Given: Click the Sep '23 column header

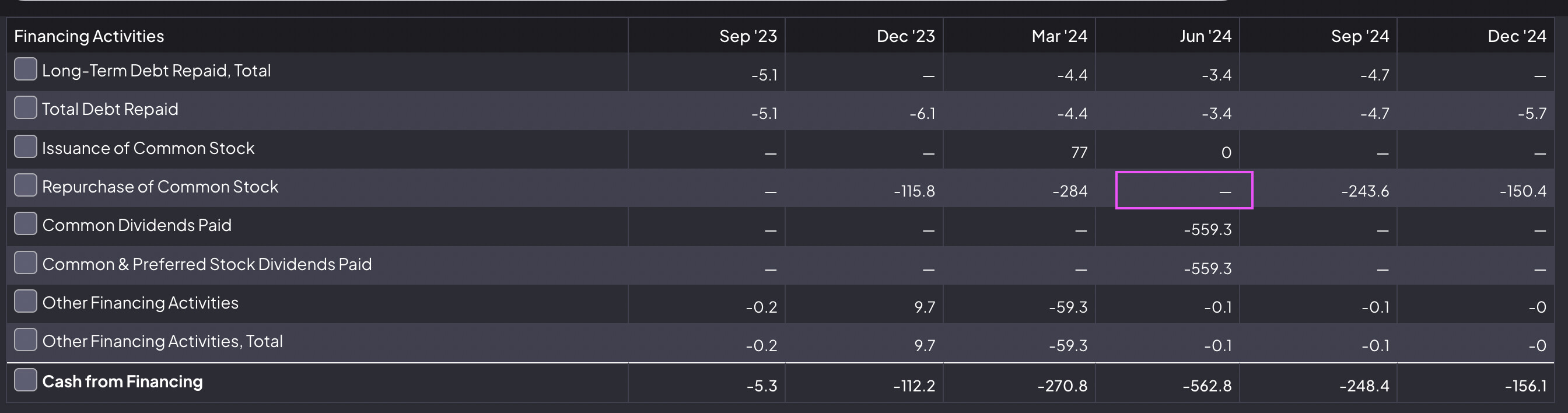Looking at the screenshot, I should (x=747, y=36).
